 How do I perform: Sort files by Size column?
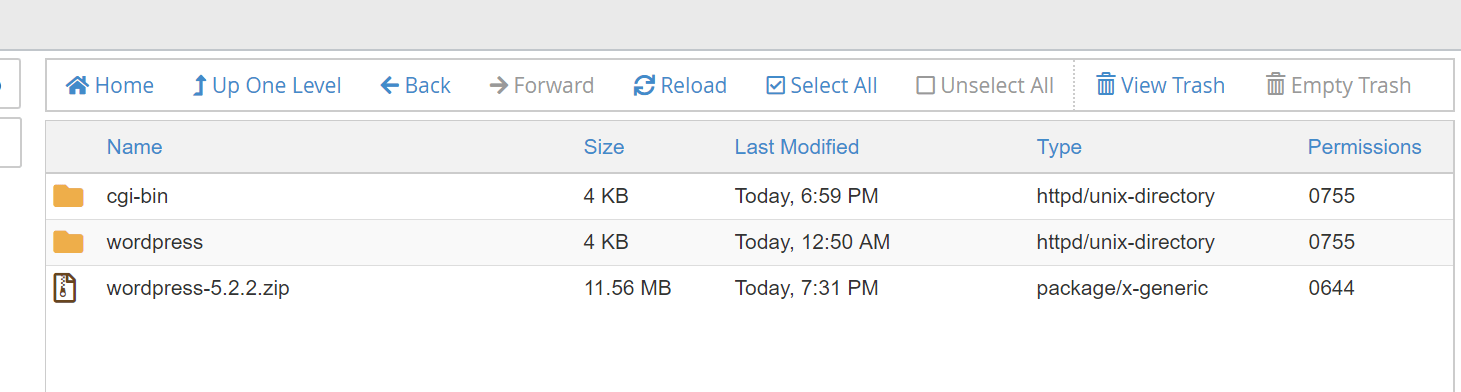pos(604,147)
